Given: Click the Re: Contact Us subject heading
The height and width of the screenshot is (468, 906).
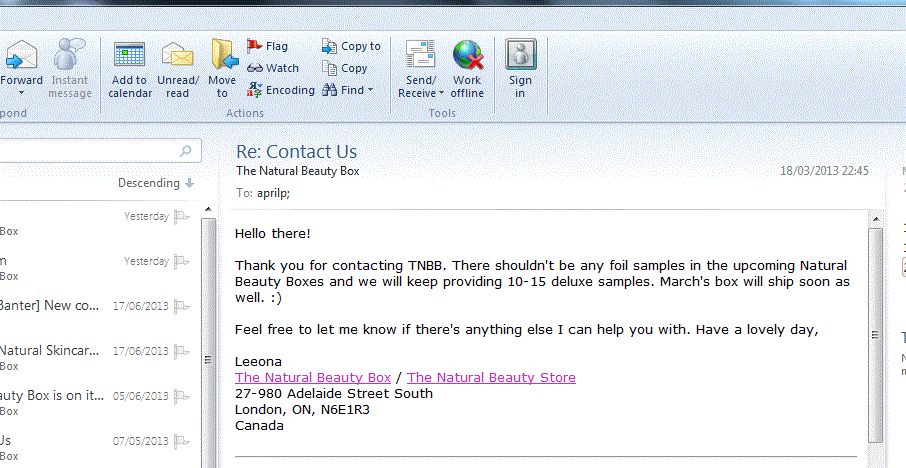Looking at the screenshot, I should 296,151.
